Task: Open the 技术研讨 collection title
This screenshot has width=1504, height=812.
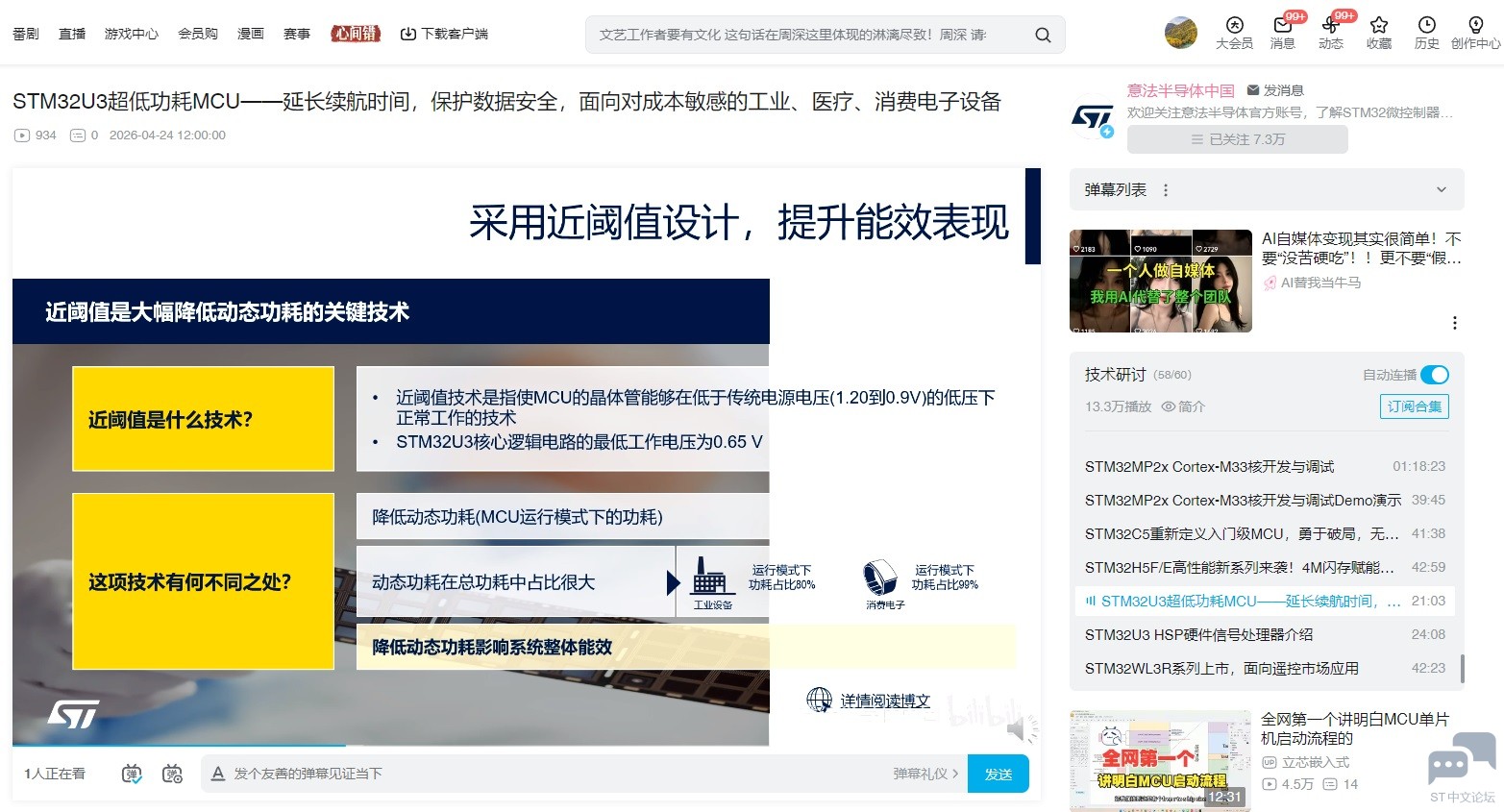Action: tap(1116, 375)
